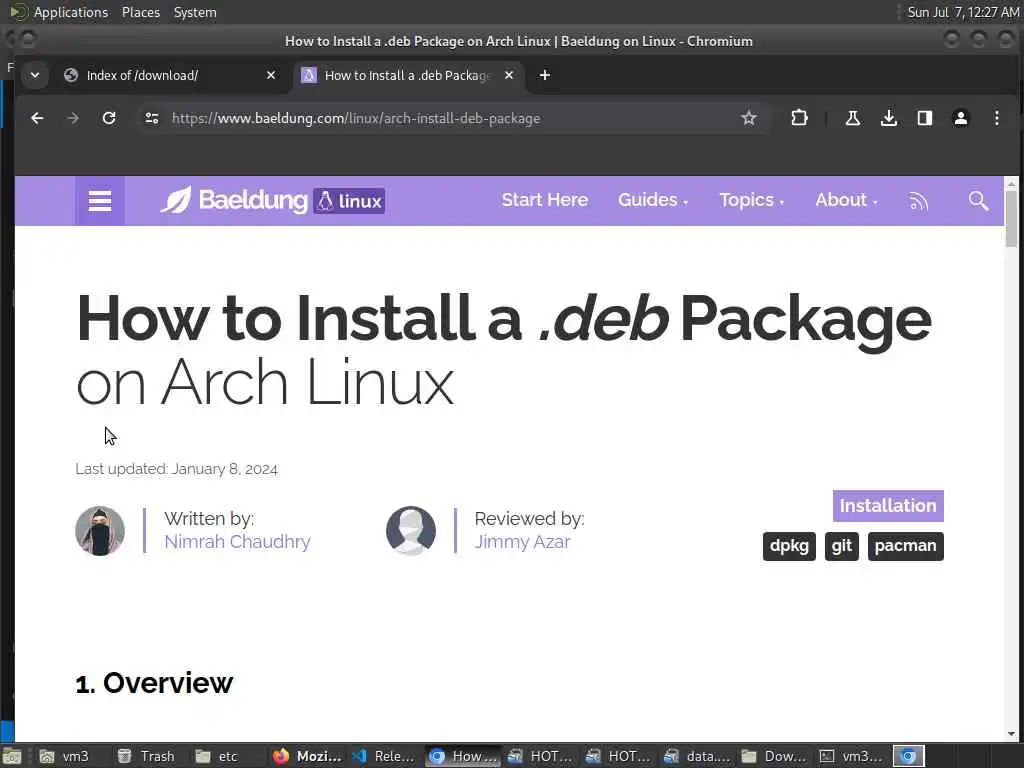Open the git tag
The image size is (1024, 768).
click(842, 546)
